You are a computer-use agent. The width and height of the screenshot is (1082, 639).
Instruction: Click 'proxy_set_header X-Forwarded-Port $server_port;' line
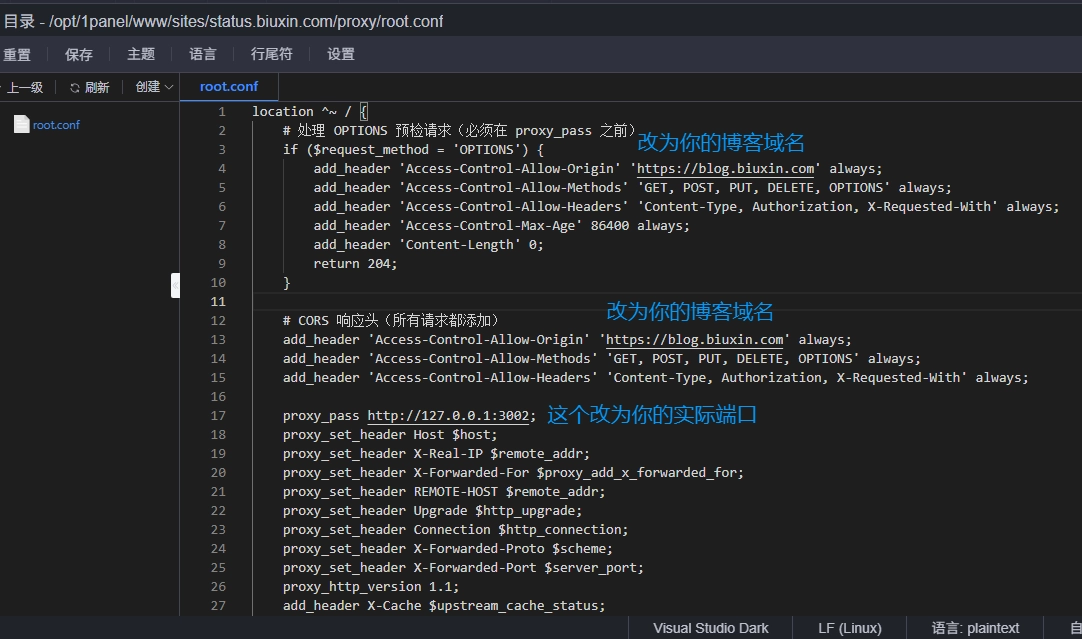click(x=463, y=567)
